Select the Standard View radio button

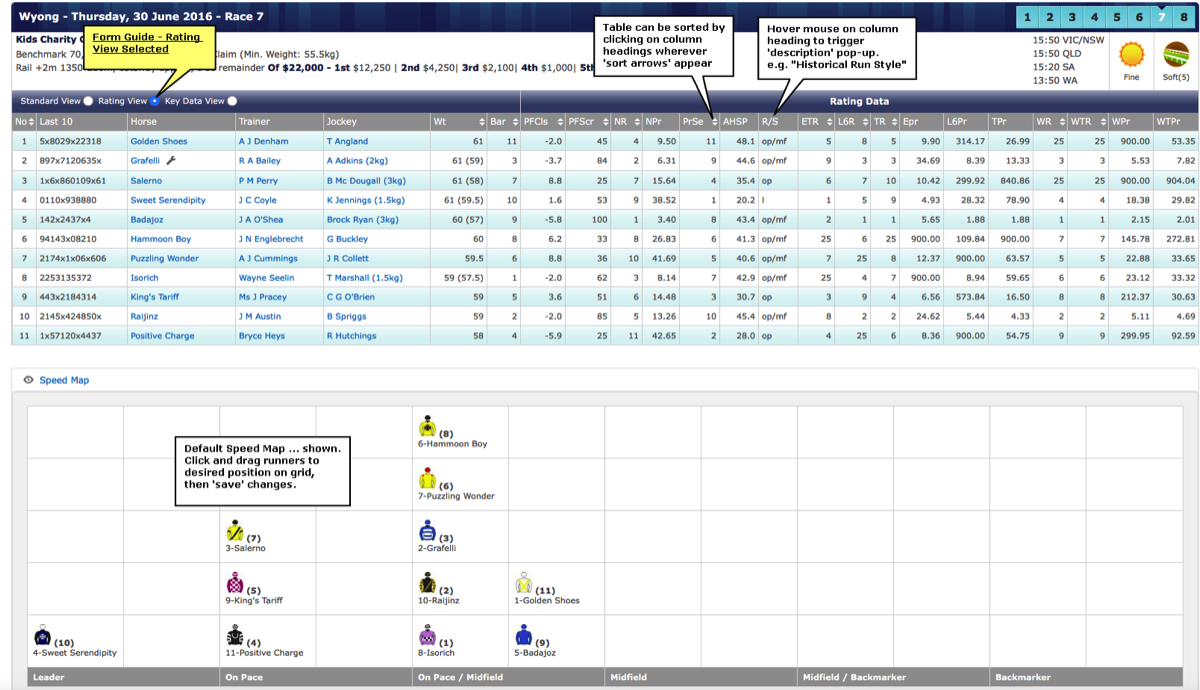89,101
